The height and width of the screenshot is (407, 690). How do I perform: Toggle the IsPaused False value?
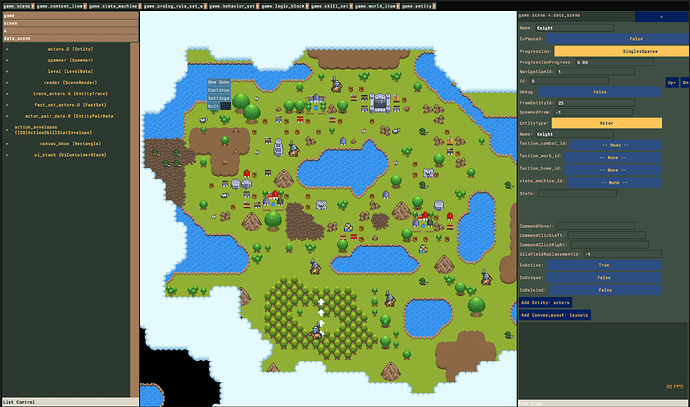pos(618,39)
